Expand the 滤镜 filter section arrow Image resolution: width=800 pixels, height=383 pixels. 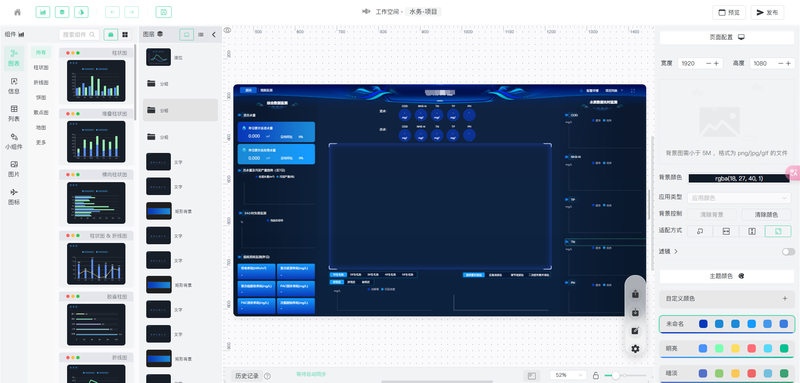point(676,251)
